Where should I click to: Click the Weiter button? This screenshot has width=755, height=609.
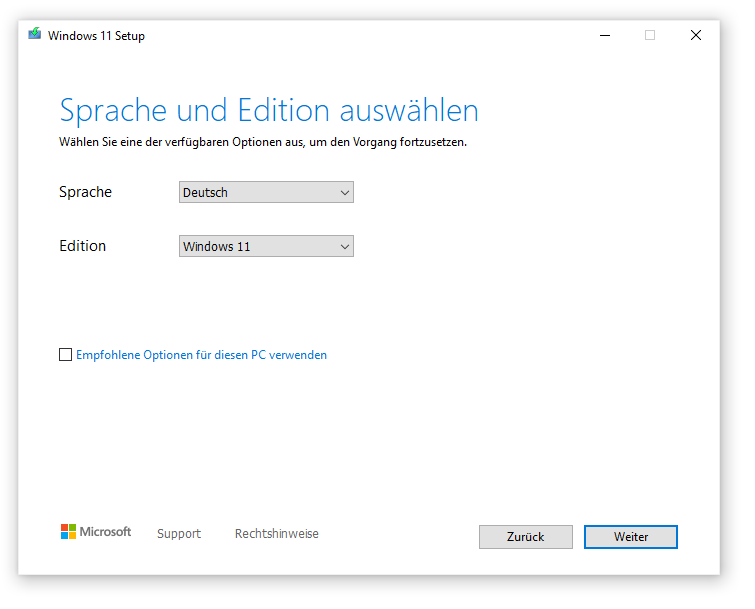[631, 537]
